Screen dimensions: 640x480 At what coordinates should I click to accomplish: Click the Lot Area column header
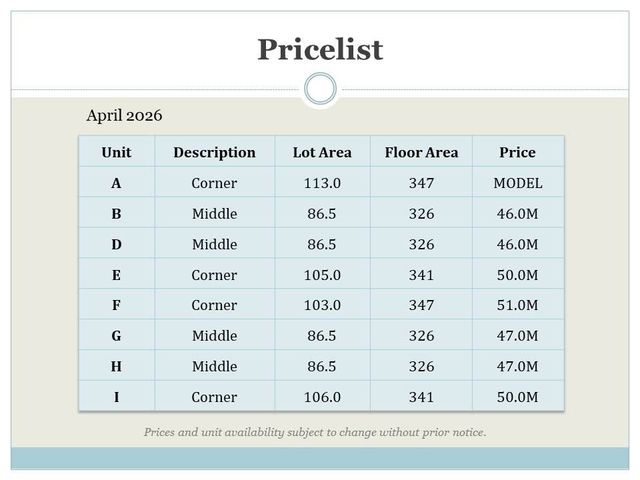pos(322,152)
